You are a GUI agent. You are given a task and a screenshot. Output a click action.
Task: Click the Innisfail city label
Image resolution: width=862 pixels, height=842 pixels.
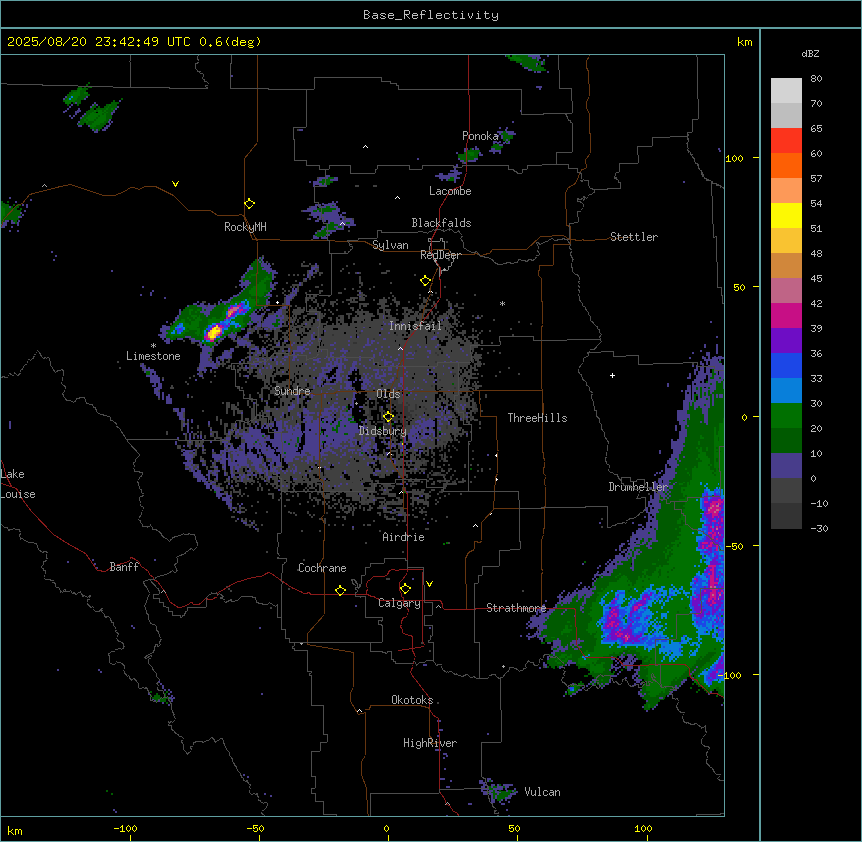coord(416,326)
